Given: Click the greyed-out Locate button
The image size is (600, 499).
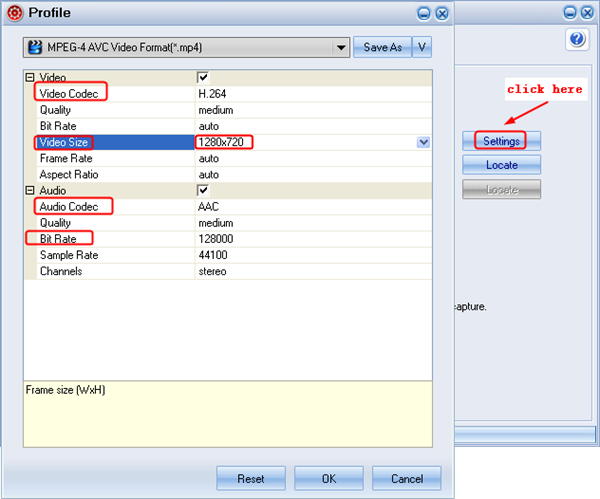Looking at the screenshot, I should [501, 189].
